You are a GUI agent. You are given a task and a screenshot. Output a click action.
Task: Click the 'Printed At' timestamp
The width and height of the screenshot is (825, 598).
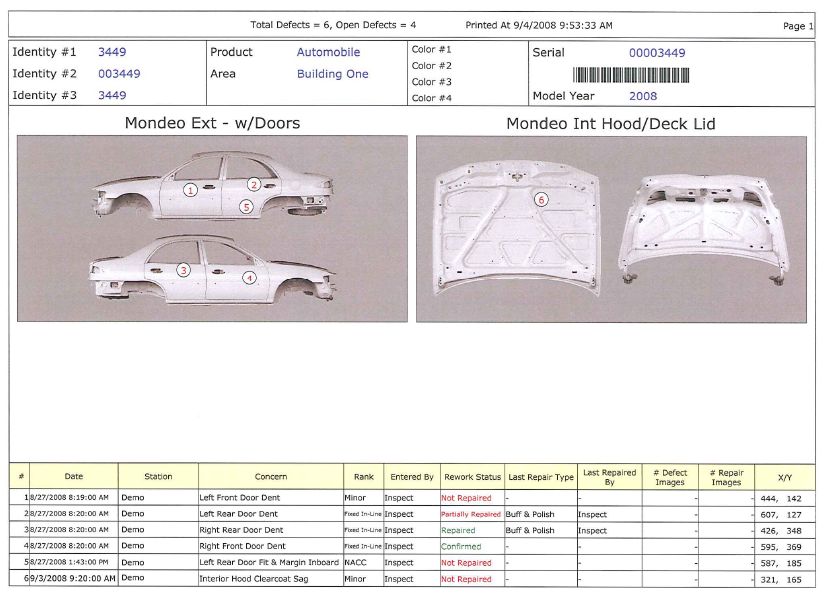coord(539,25)
